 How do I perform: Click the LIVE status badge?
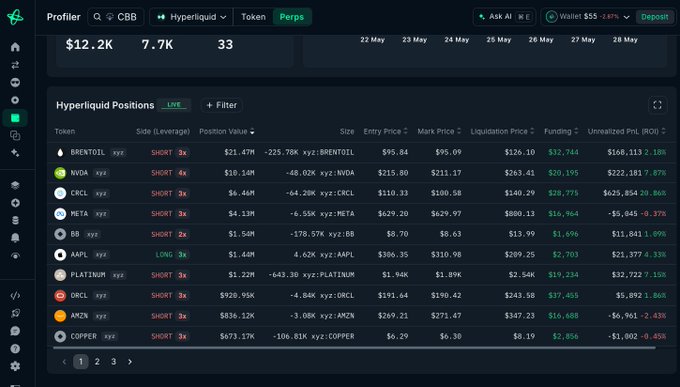[x=174, y=105]
